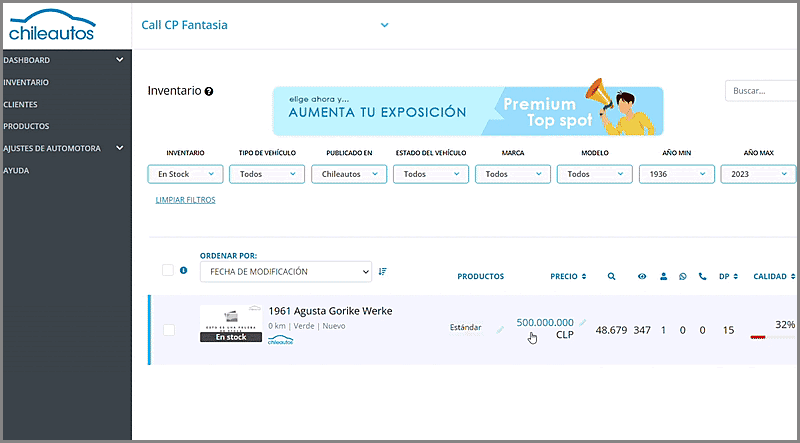Open the Año Max 2023 dropdown

(x=758, y=174)
